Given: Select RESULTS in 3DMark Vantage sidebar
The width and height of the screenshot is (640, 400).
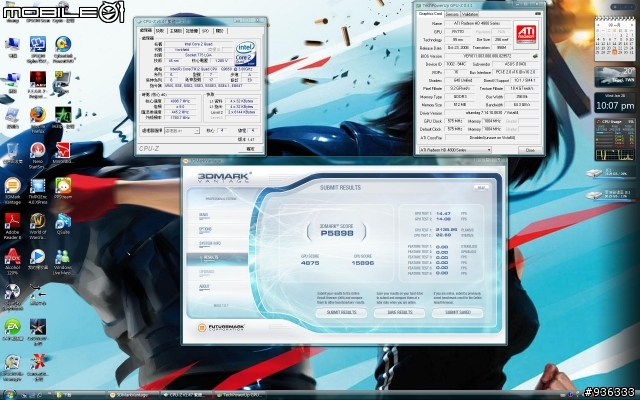Looking at the screenshot, I should [x=217, y=258].
